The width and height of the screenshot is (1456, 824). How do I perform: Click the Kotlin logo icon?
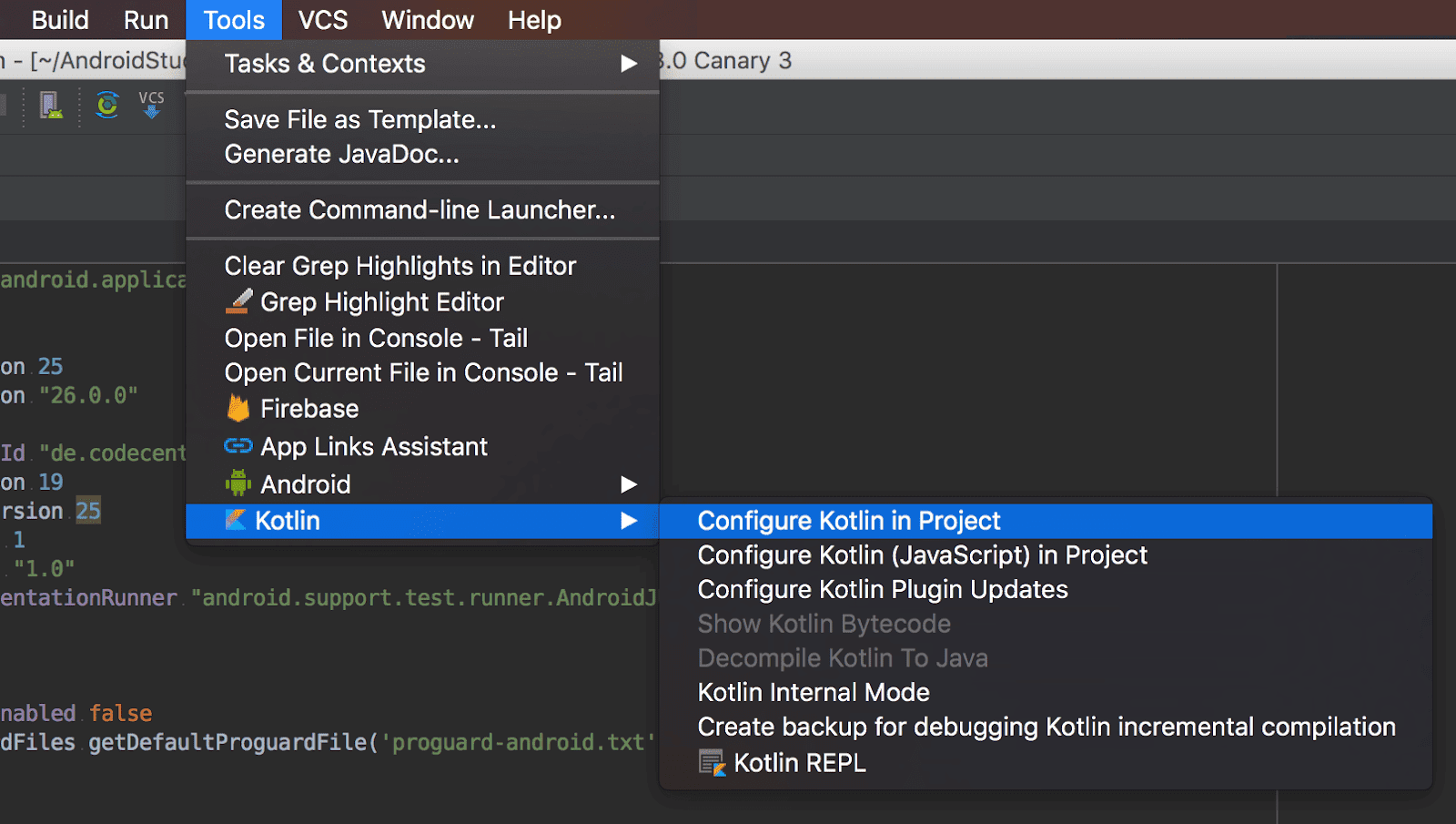tap(238, 520)
